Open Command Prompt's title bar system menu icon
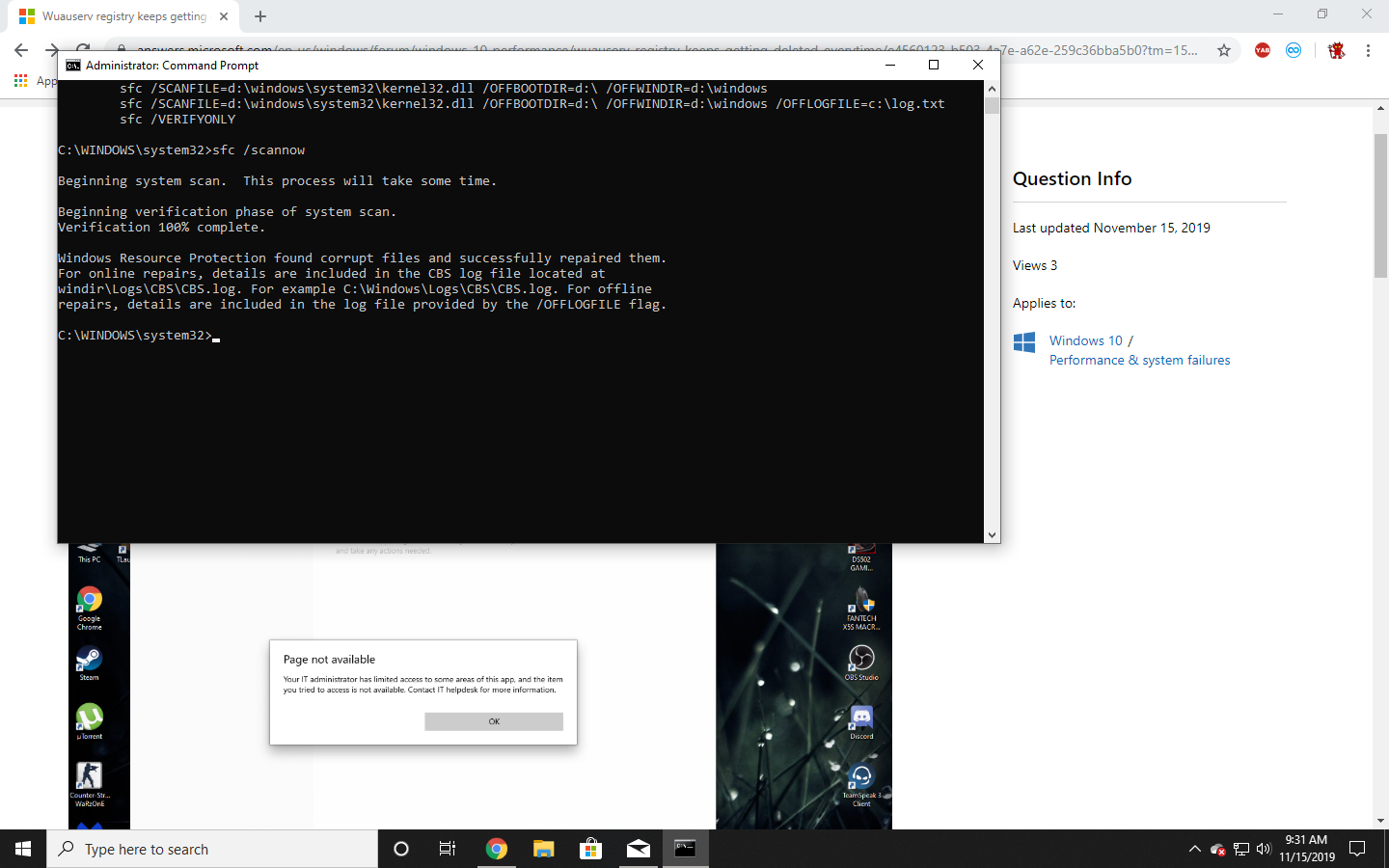This screenshot has width=1389, height=868. pyautogui.click(x=73, y=66)
